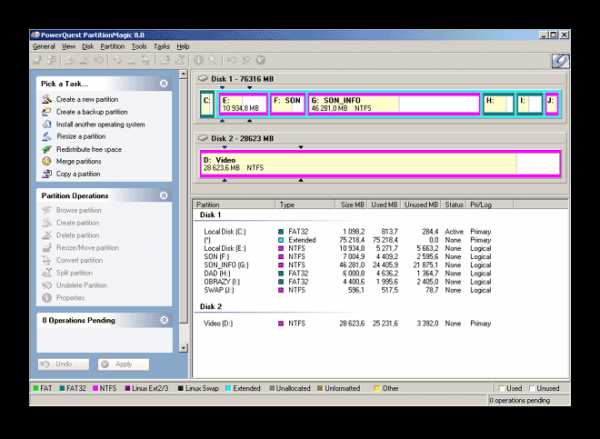Select the 'Video (D:)' row
600x439 pixels.
click(347, 323)
